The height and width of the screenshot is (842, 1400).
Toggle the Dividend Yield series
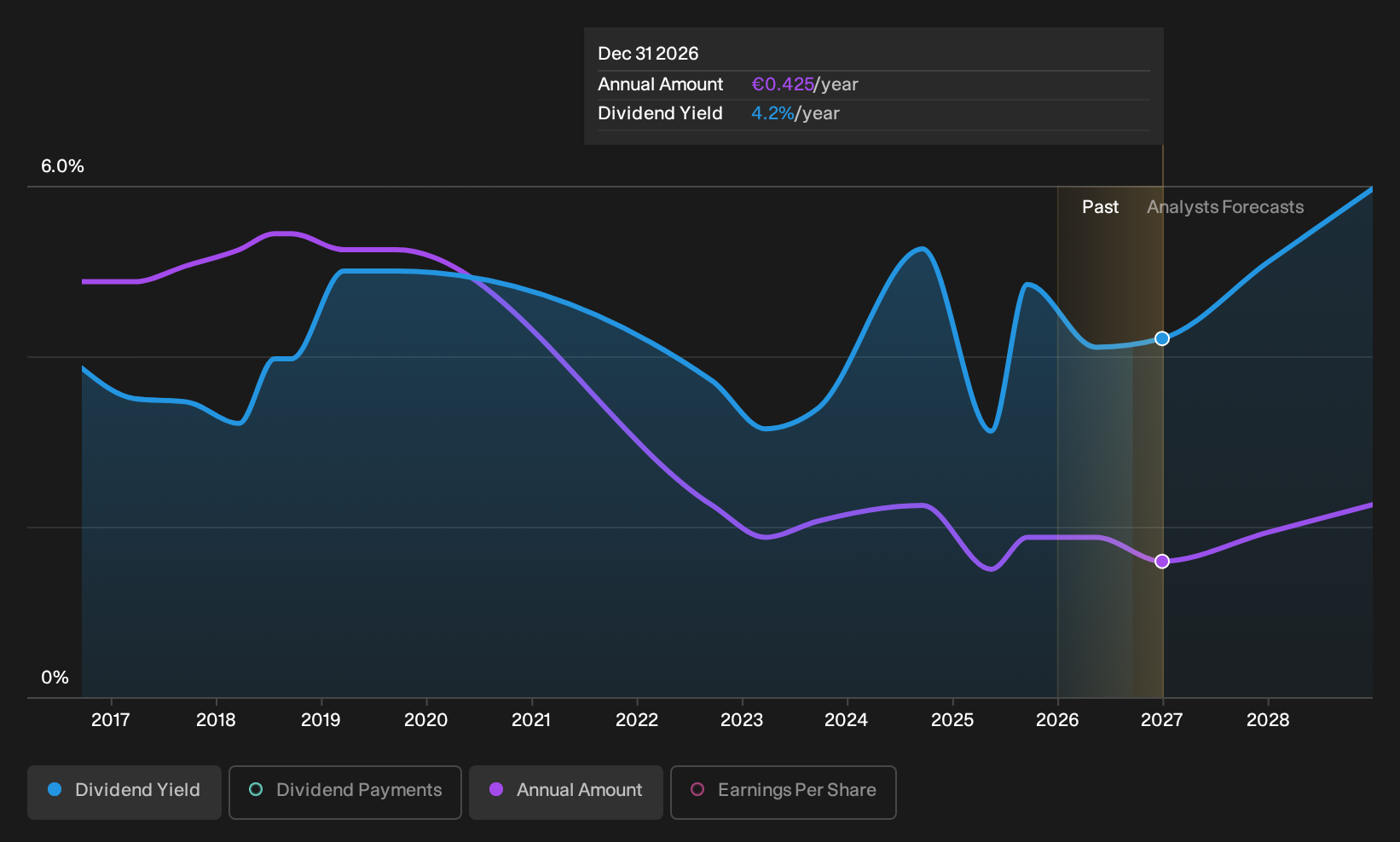tap(124, 792)
